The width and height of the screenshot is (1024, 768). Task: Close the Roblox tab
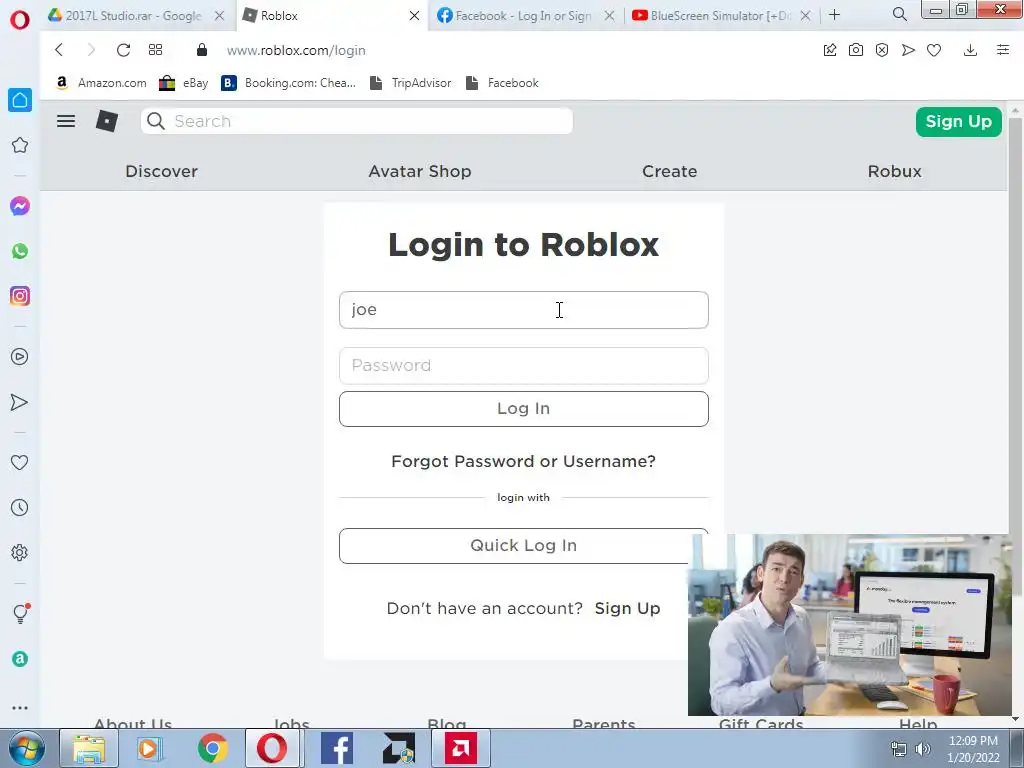tap(414, 16)
